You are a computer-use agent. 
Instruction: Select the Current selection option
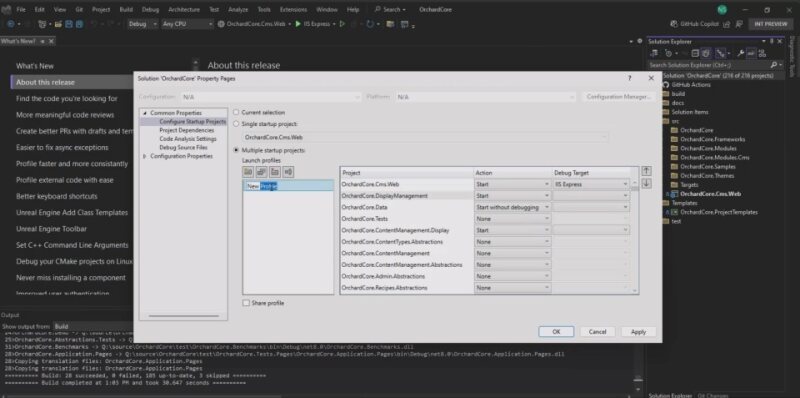236,112
